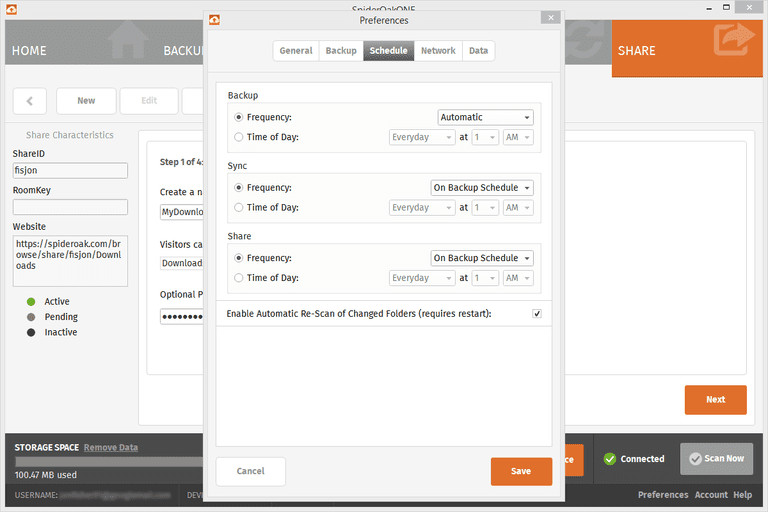This screenshot has height=512, width=768.
Task: Click share name field MyDownlo
Action: 182,212
